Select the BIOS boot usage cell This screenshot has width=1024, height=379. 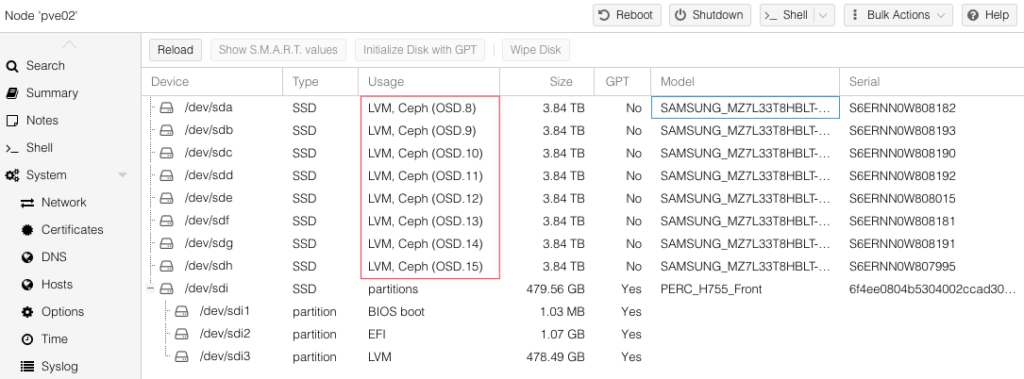pyautogui.click(x=429, y=312)
